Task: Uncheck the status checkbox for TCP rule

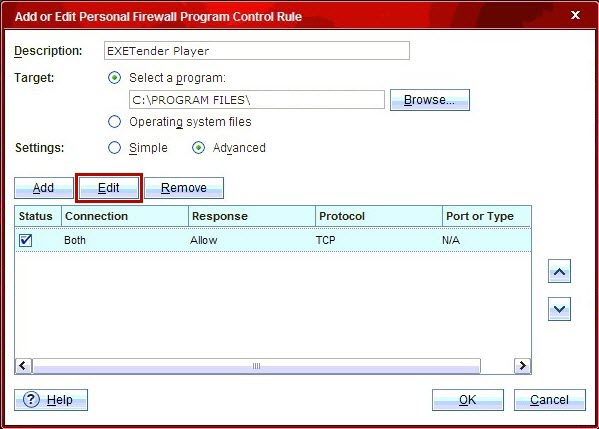Action: [26, 240]
